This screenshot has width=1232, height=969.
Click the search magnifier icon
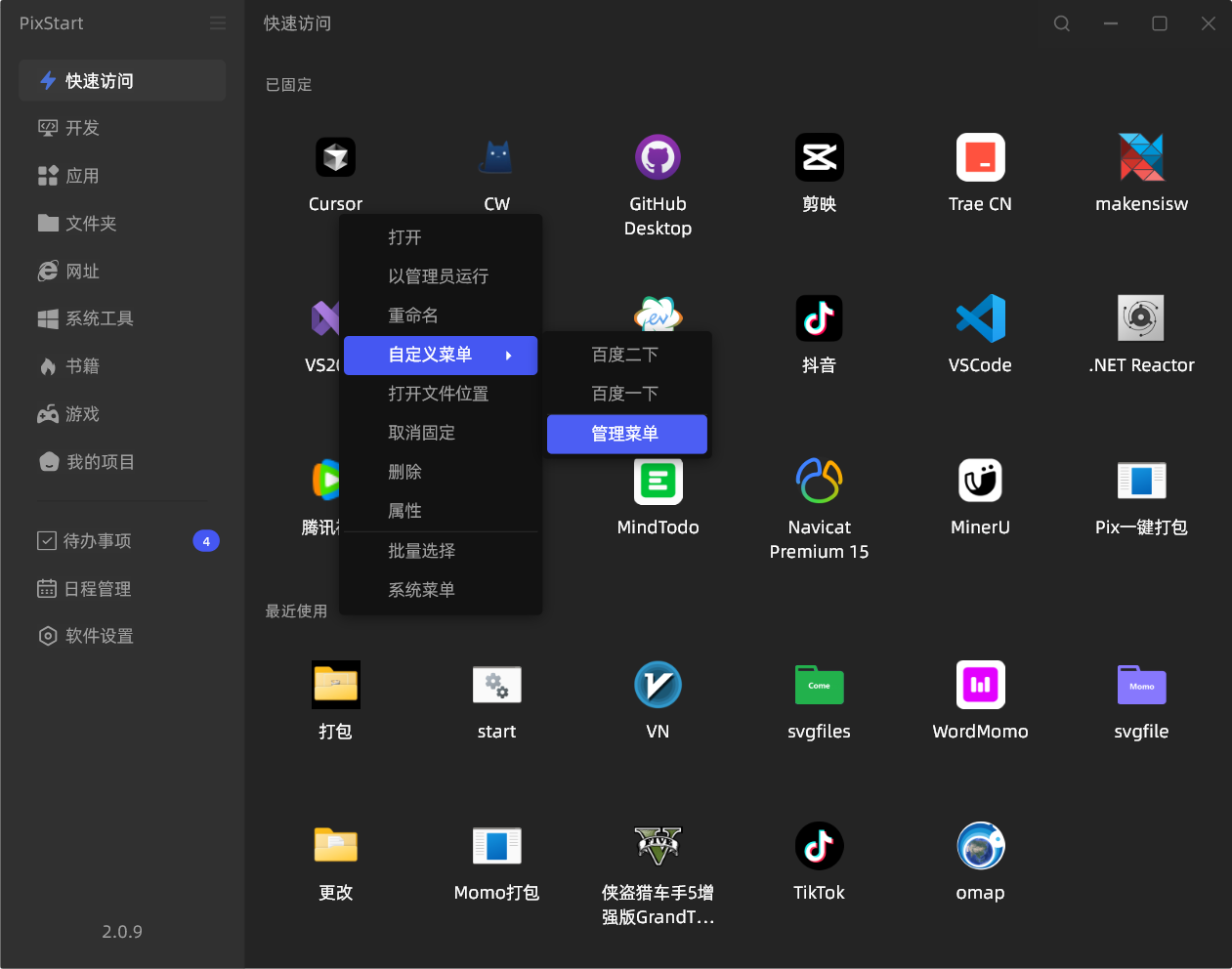(x=1062, y=23)
